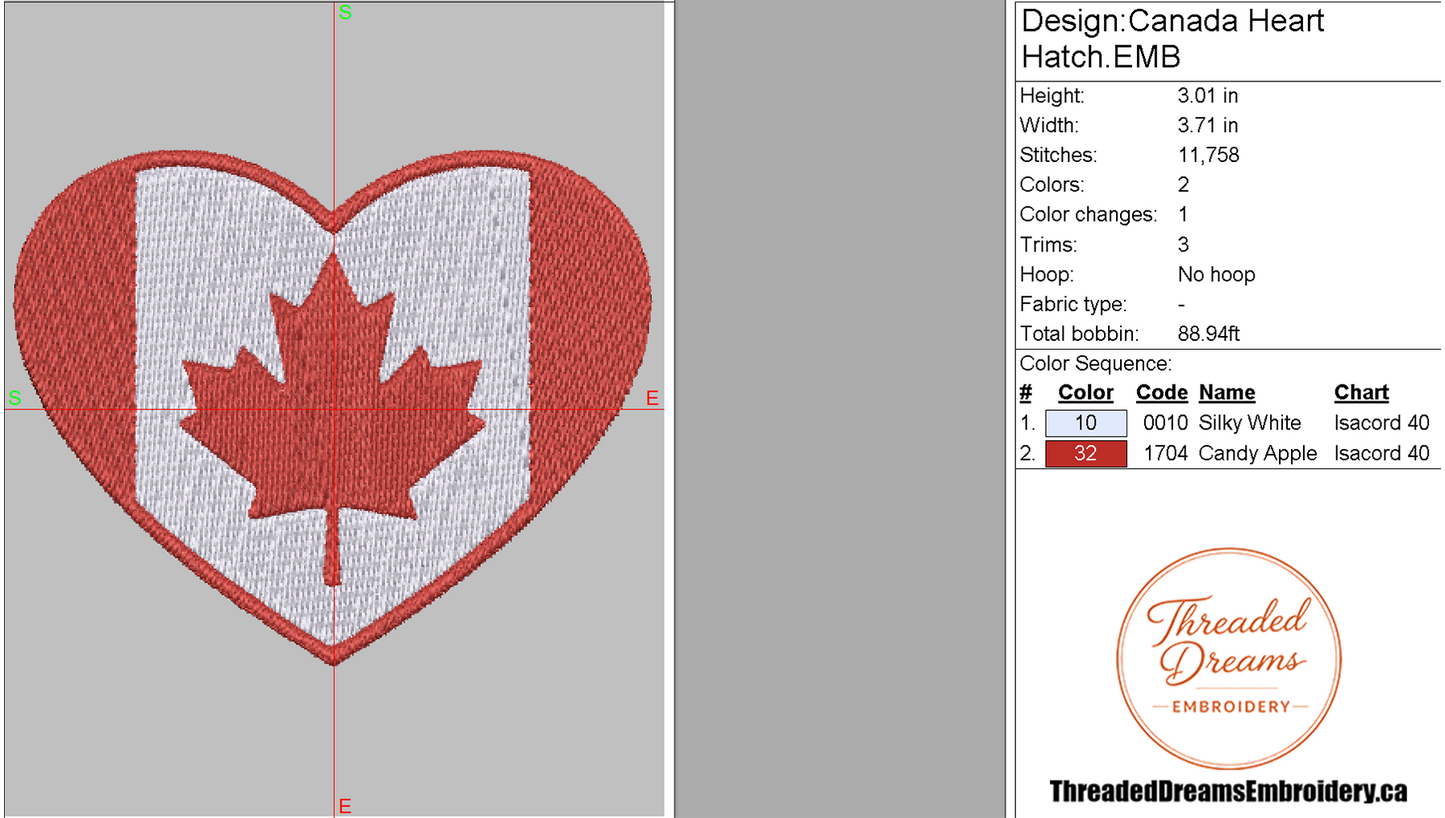The width and height of the screenshot is (1445, 818).
Task: Click the 'Name' column header
Action: [1227, 393]
